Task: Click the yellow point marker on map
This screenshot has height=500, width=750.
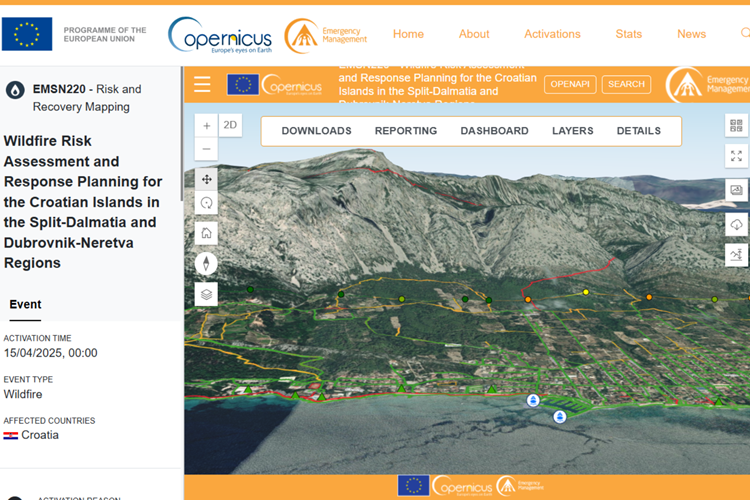Action: [585, 292]
